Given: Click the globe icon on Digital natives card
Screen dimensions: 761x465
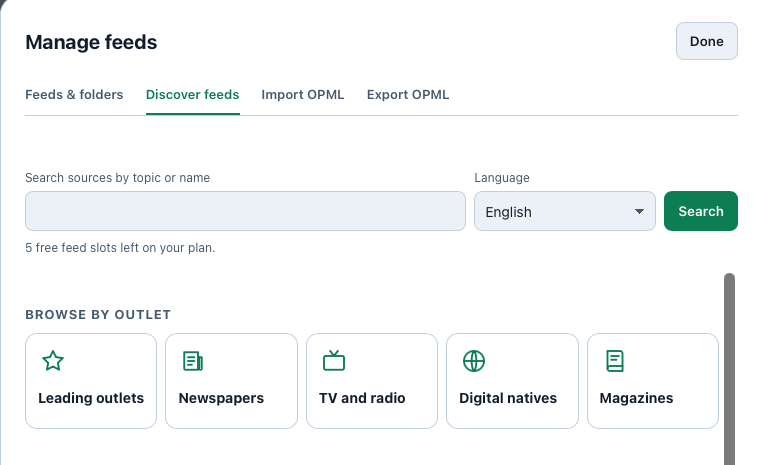Looking at the screenshot, I should (474, 361).
